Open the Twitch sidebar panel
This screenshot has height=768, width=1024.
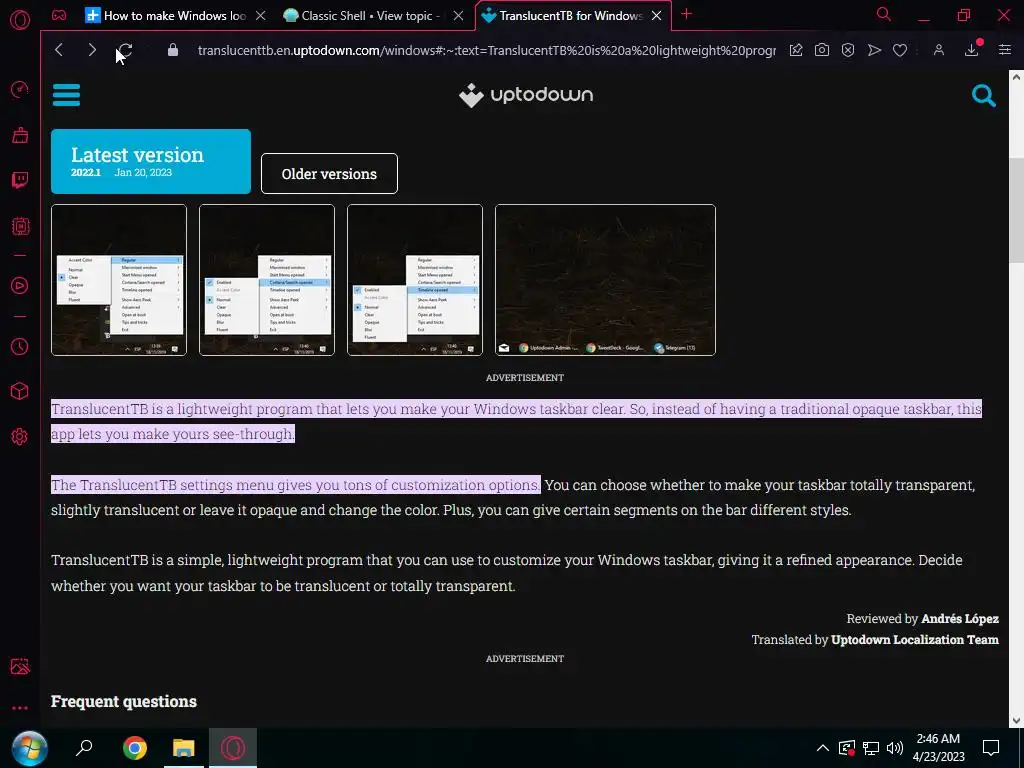tap(20, 180)
